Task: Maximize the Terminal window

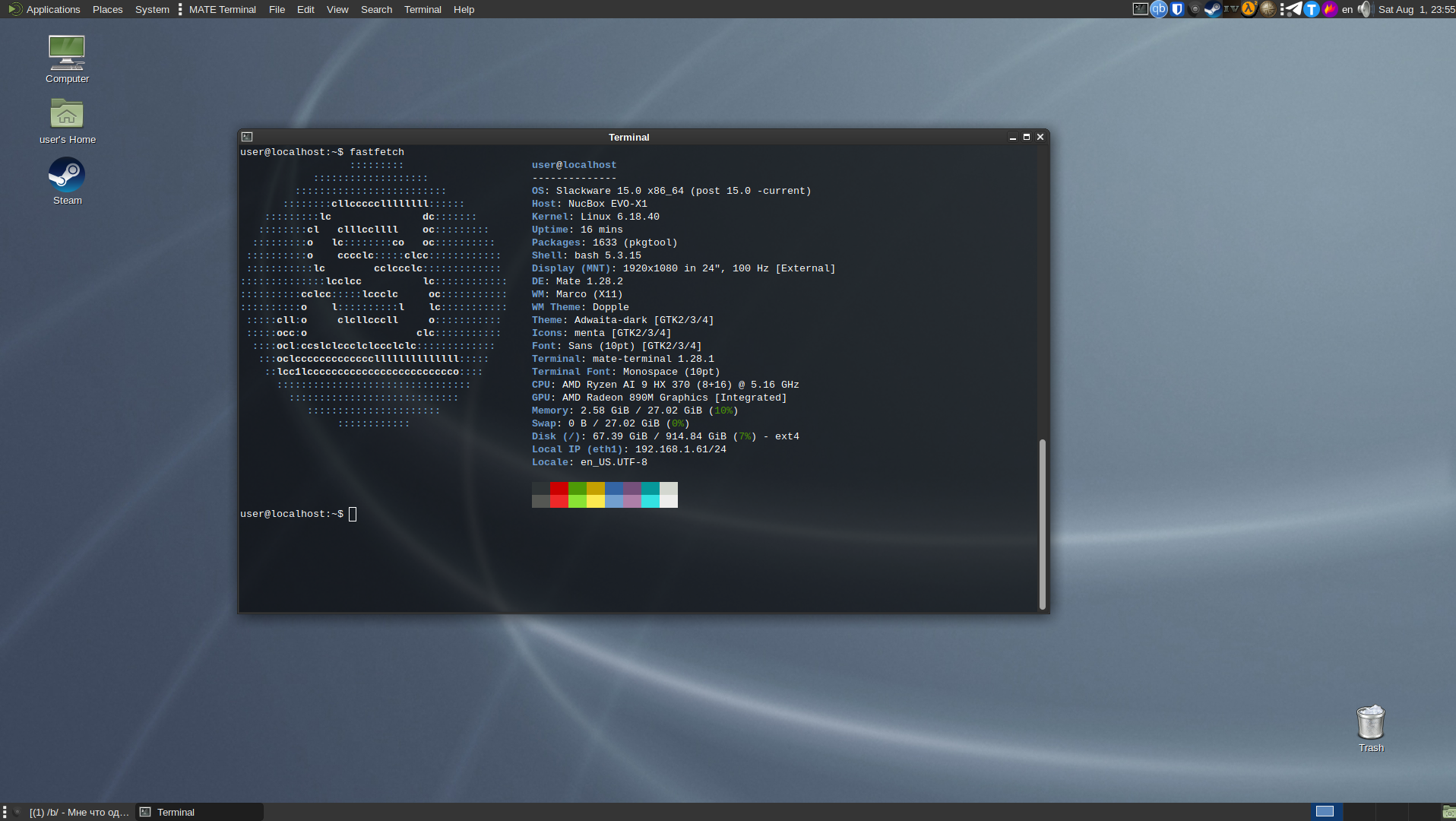Action: click(1026, 137)
